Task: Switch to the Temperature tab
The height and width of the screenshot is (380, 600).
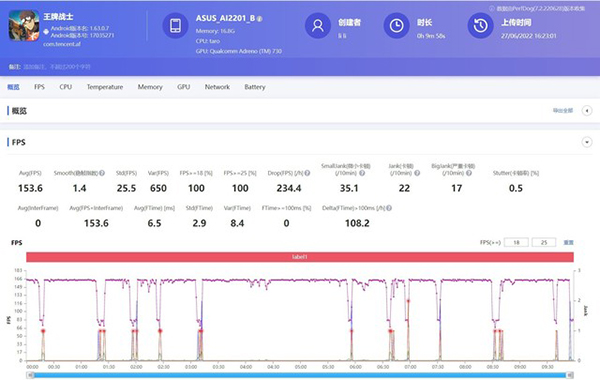Action: pos(105,87)
